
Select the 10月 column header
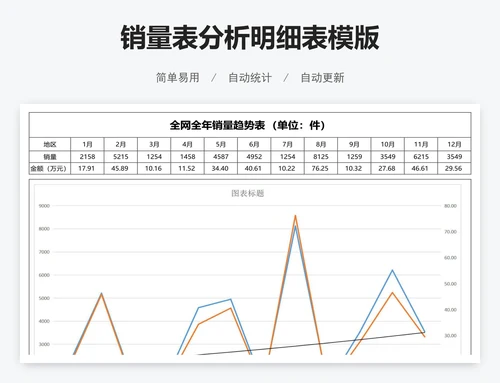point(388,144)
